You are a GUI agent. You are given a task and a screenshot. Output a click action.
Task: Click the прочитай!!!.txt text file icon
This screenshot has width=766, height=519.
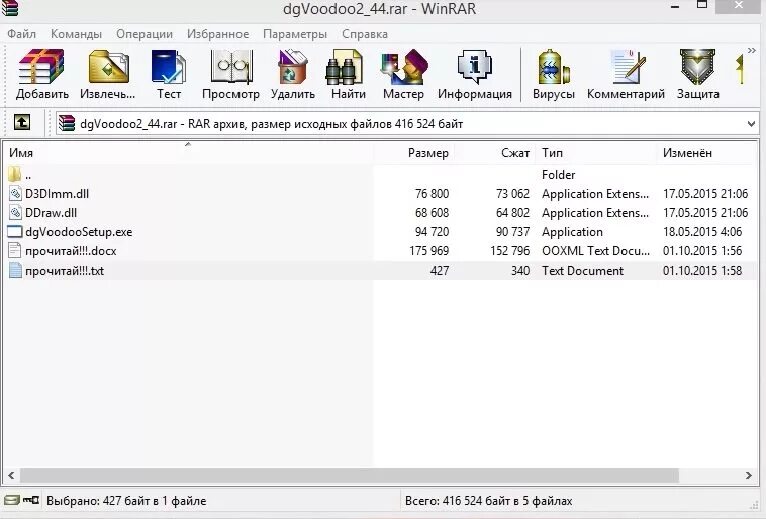[15, 270]
